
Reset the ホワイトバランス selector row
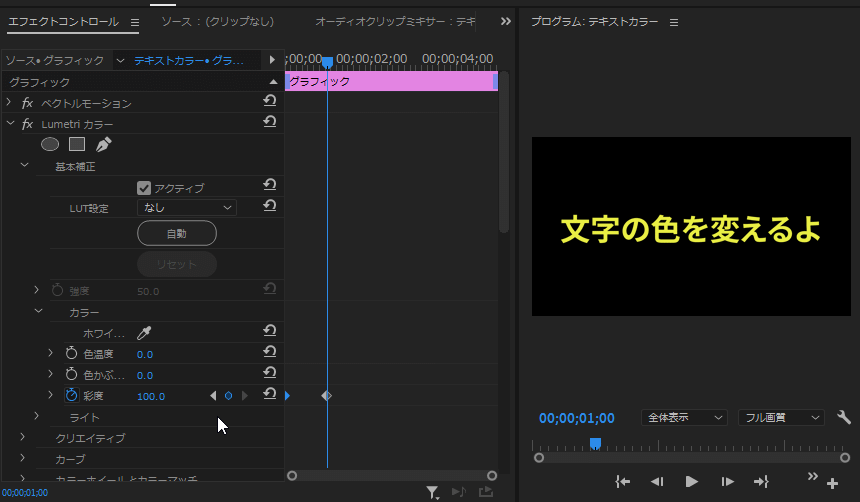pos(269,330)
